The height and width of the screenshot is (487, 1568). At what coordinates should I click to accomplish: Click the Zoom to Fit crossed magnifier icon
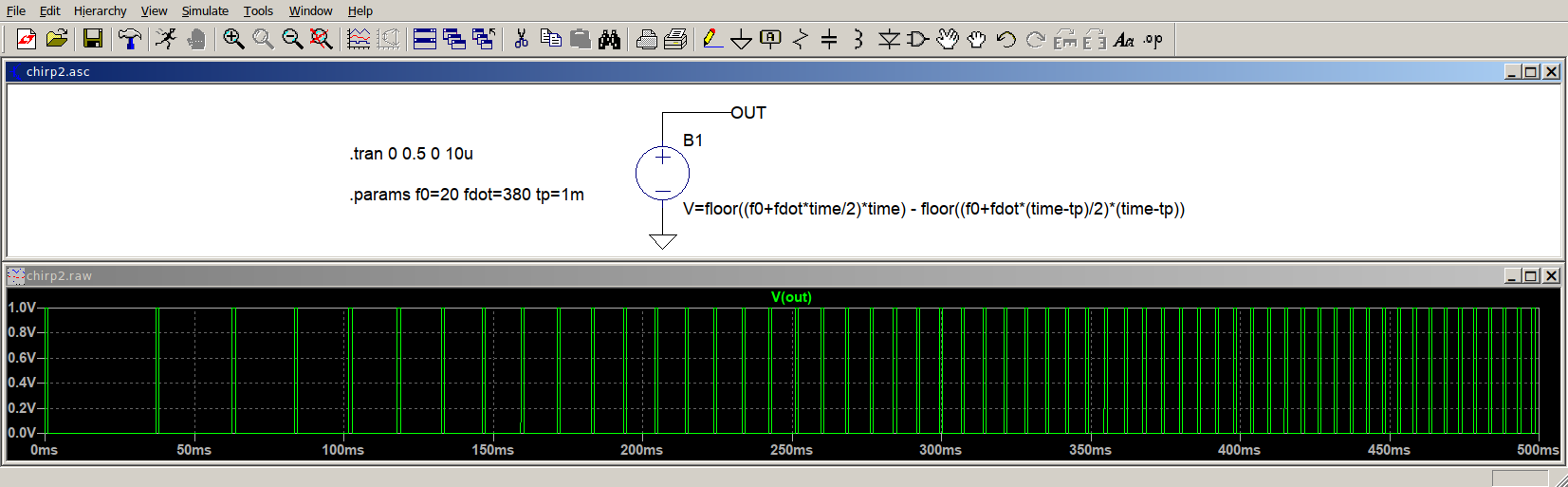pyautogui.click(x=322, y=39)
